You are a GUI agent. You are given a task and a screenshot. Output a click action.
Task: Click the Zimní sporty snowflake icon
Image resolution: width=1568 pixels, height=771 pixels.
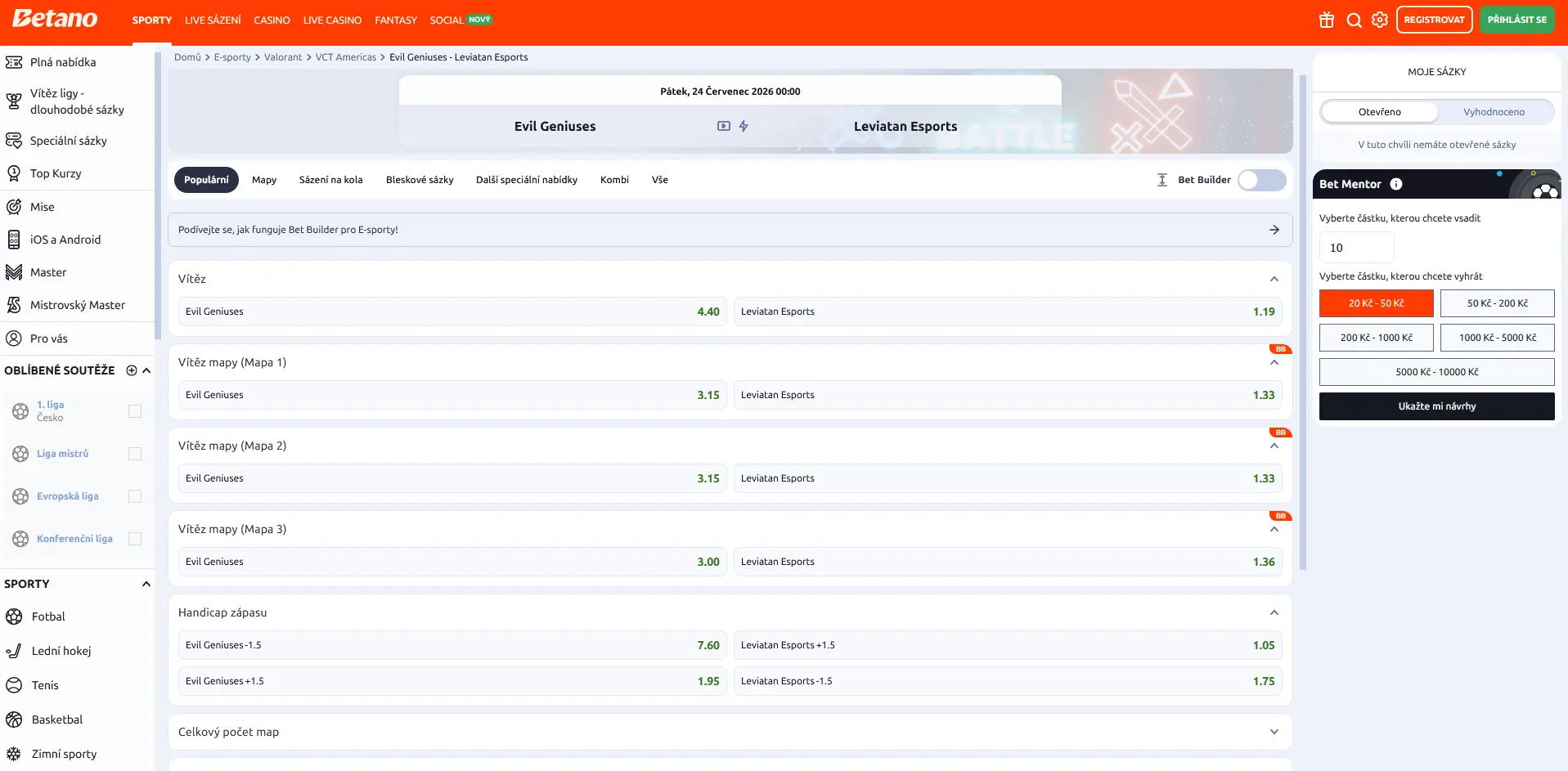point(14,754)
